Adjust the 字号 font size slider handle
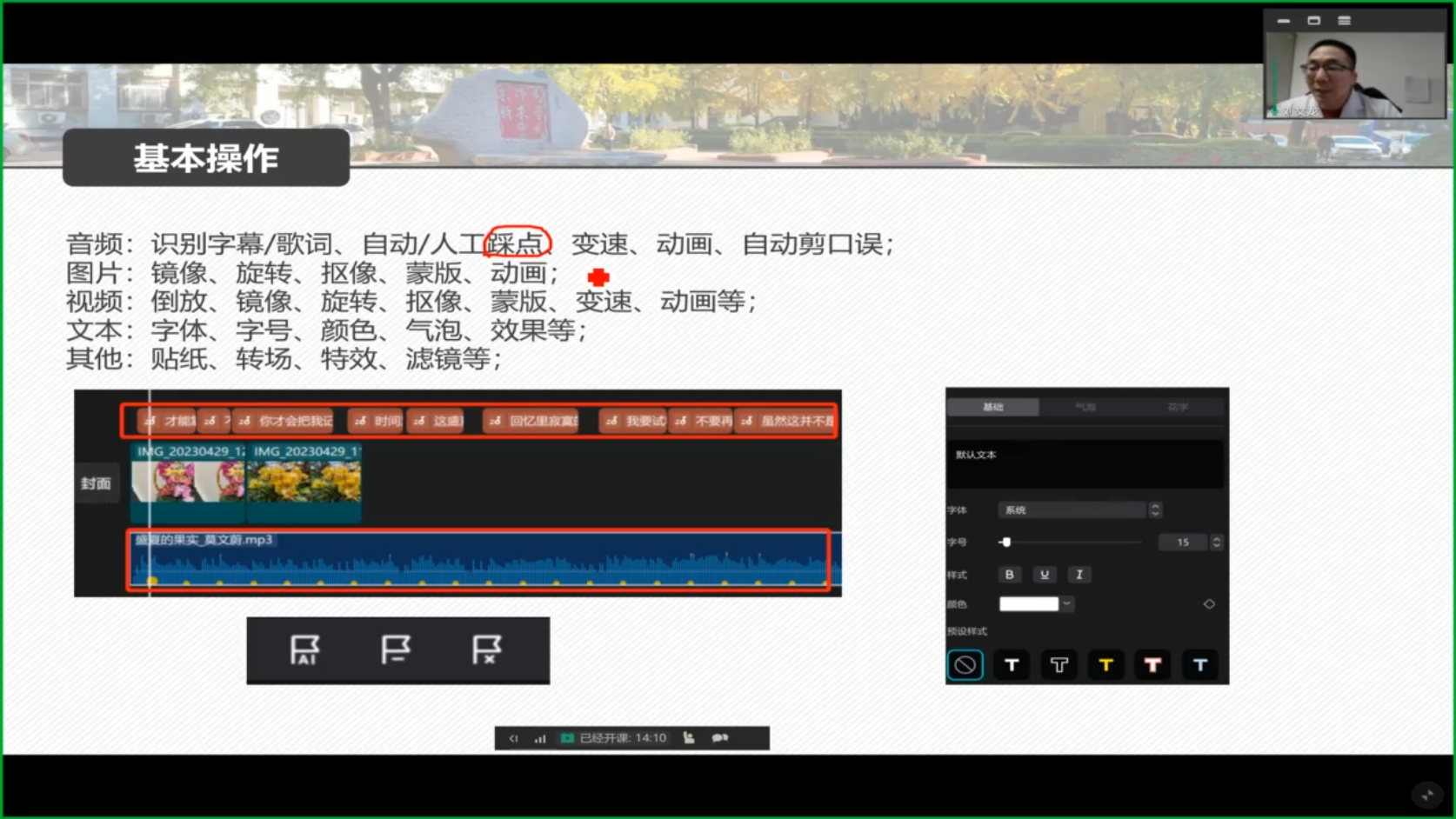This screenshot has width=1456, height=819. (x=1006, y=543)
